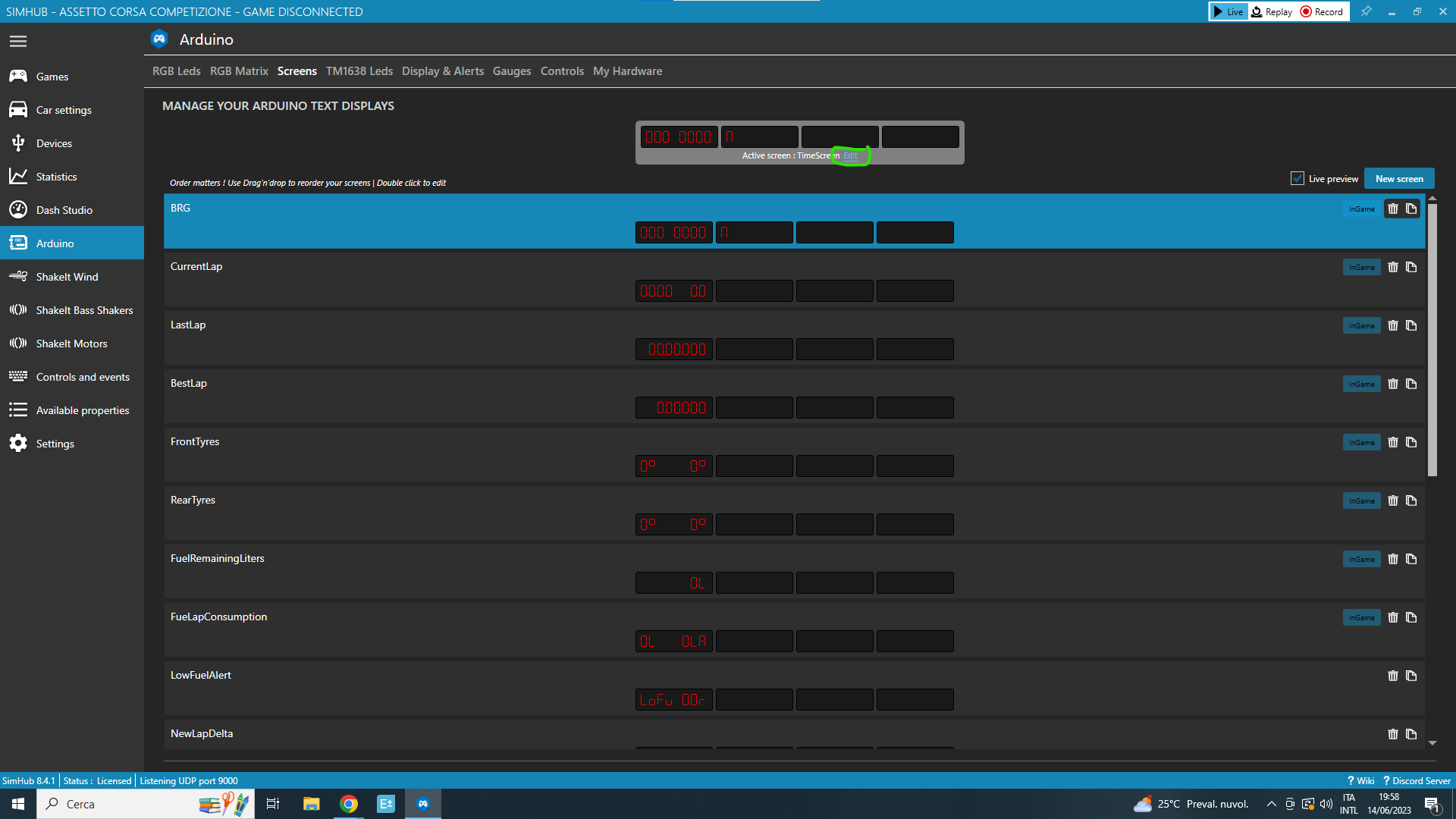Open the Display & Alerts tab
Image resolution: width=1456 pixels, height=819 pixels.
tap(443, 71)
